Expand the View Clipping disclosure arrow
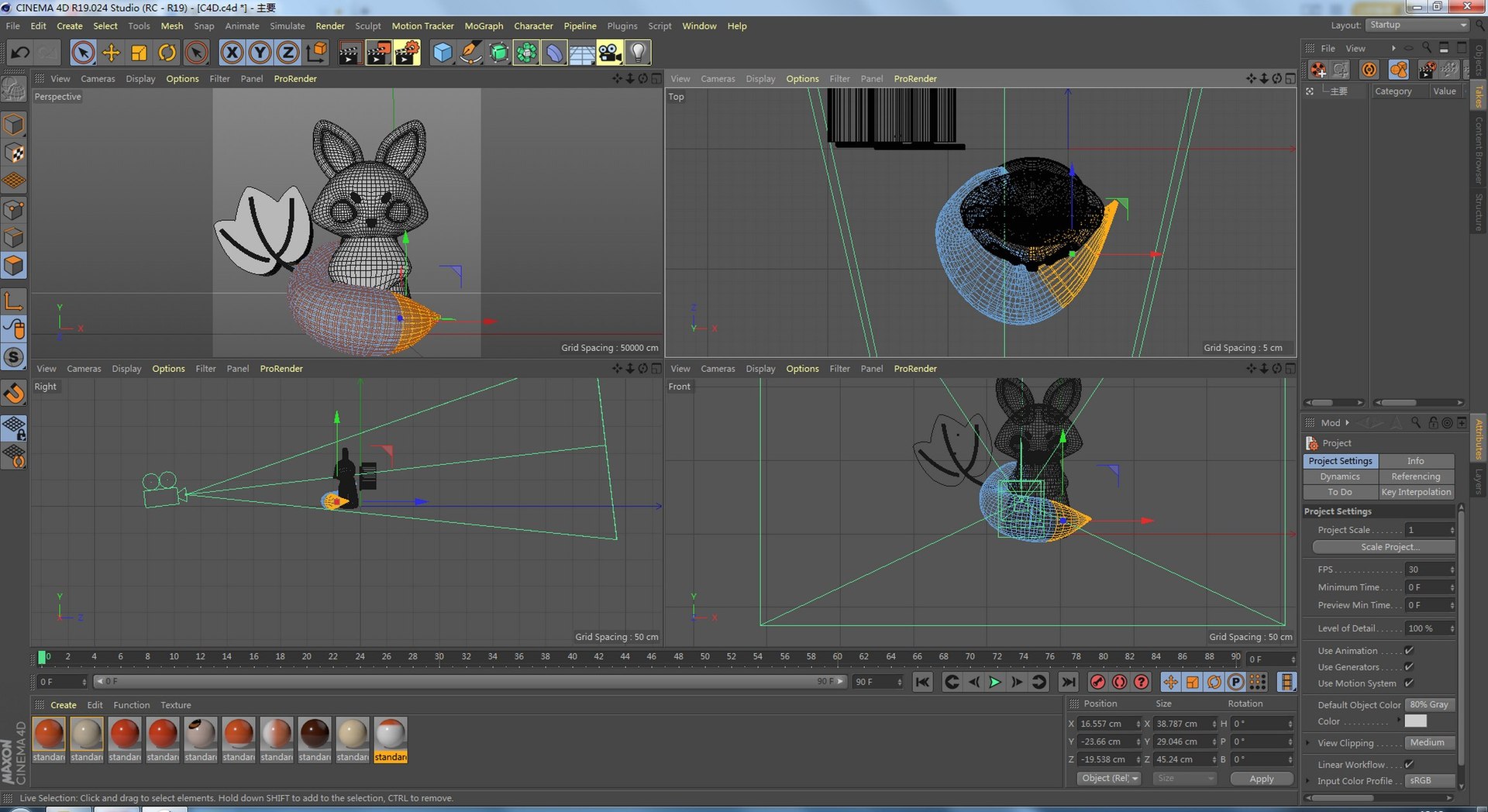 point(1308,743)
